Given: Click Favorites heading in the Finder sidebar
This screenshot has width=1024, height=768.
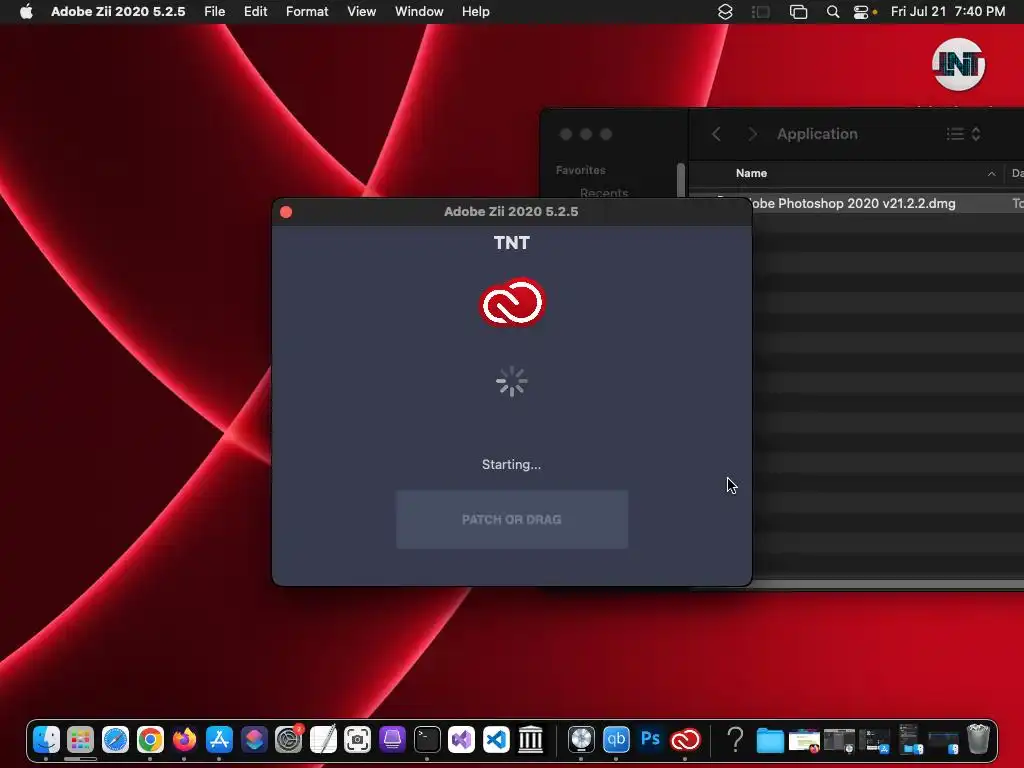Looking at the screenshot, I should click(581, 170).
